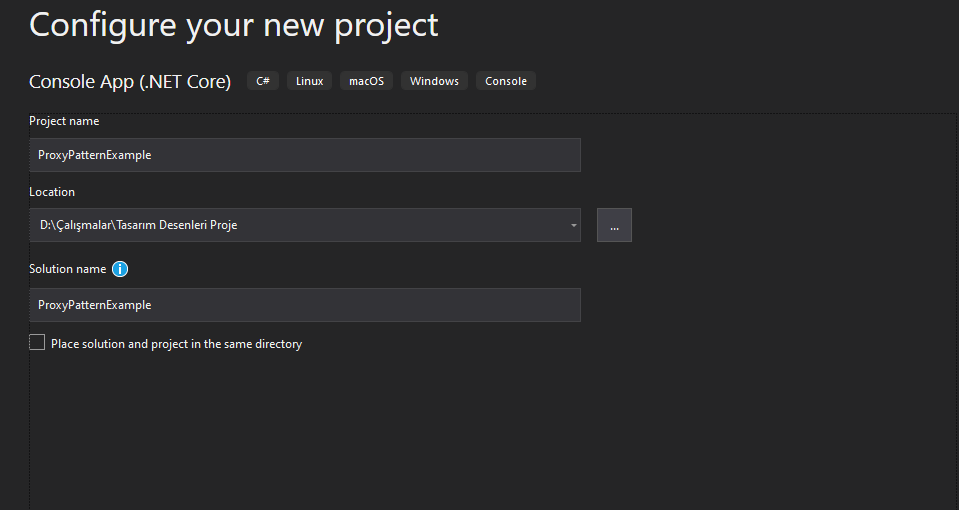The height and width of the screenshot is (510, 959).
Task: Select the Linux platform tag
Action: [309, 81]
